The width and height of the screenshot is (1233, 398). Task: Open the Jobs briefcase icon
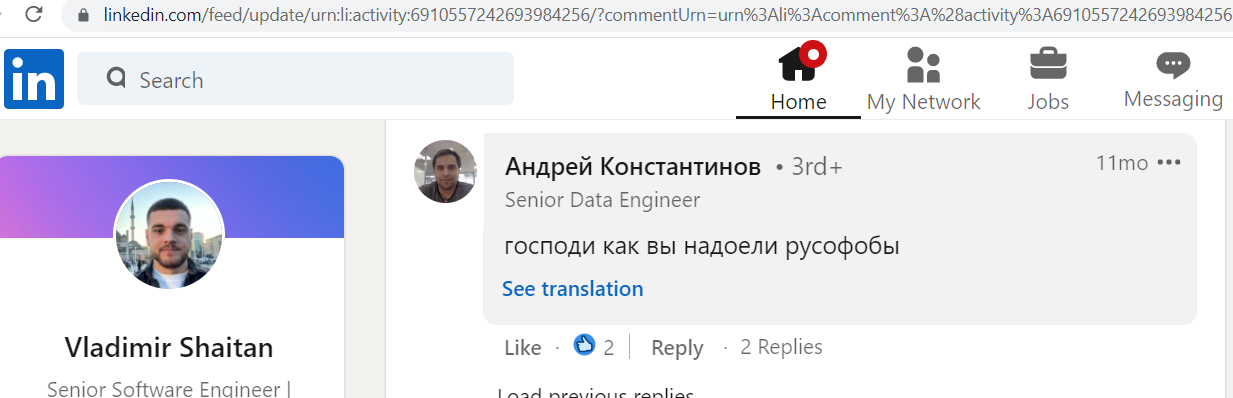(1048, 65)
